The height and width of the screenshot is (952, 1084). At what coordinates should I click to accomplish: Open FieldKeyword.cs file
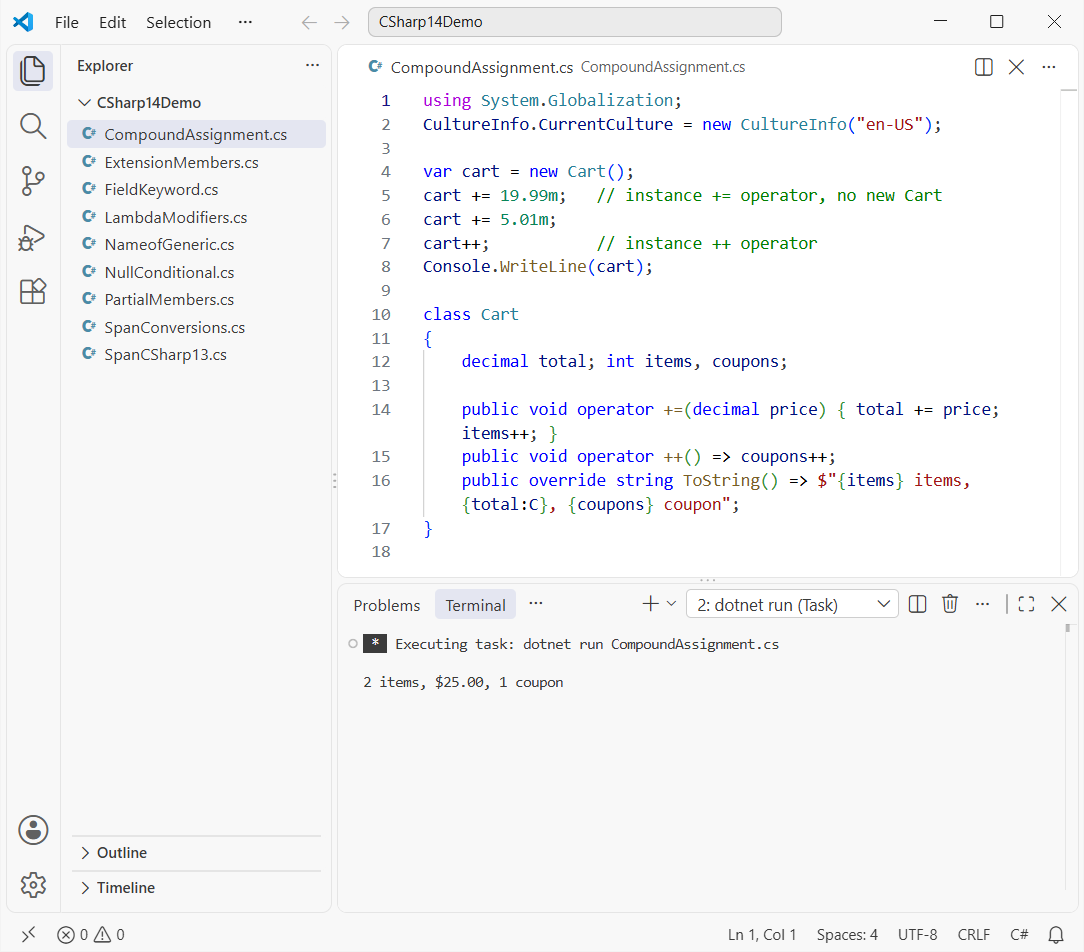pyautogui.click(x=196, y=189)
